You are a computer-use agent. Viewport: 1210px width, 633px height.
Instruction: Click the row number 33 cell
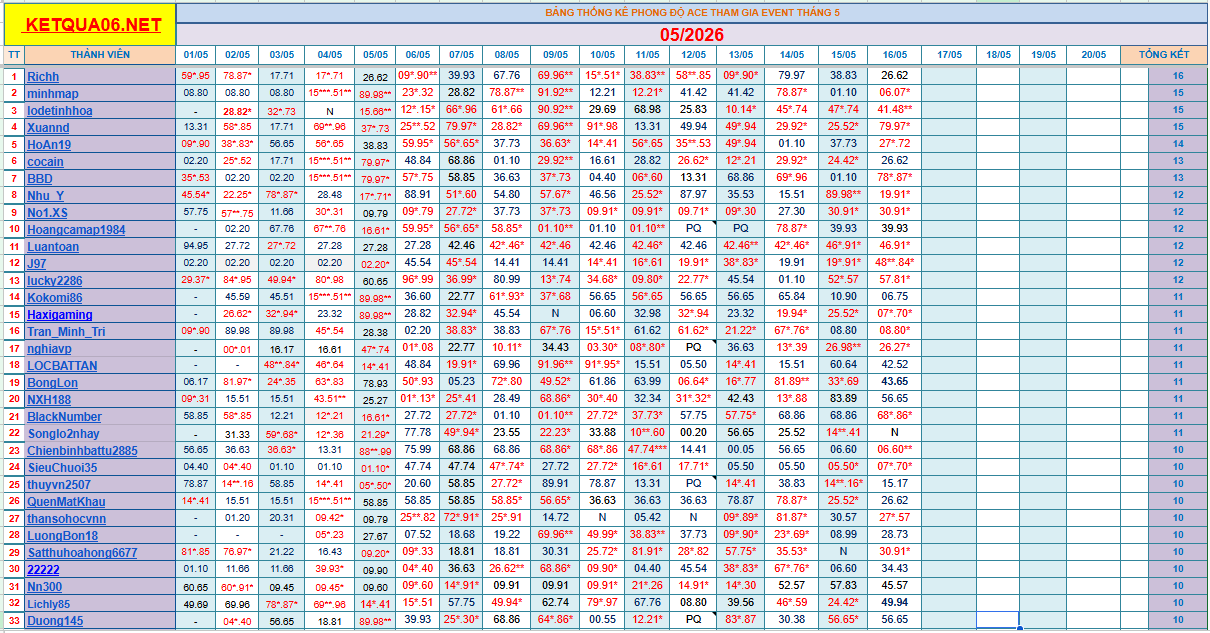pyautogui.click(x=13, y=620)
